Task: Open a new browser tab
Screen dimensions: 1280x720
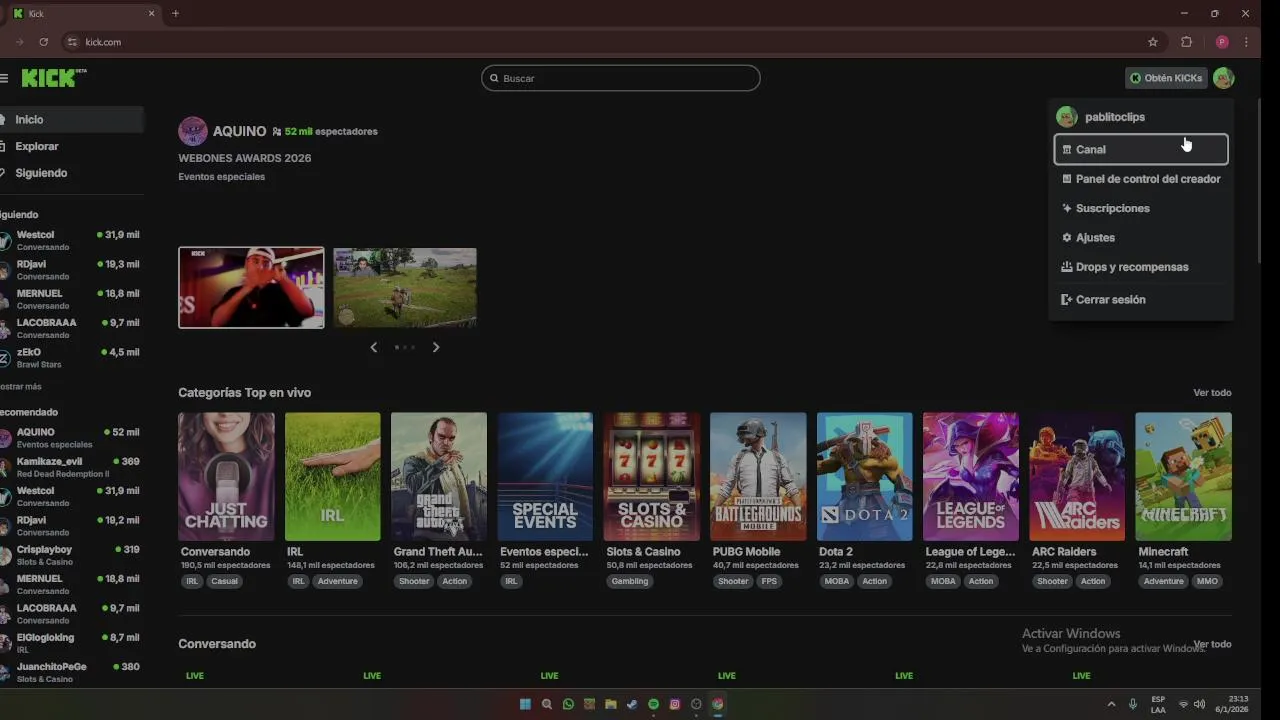Action: [x=175, y=13]
